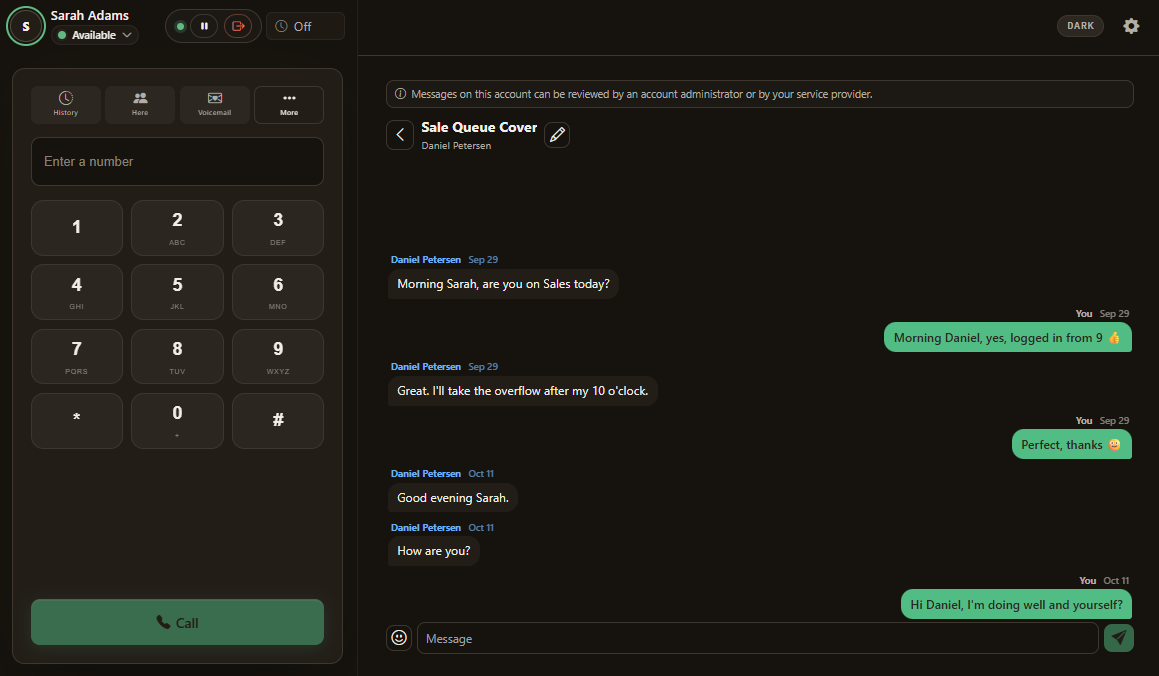Viewport: 1159px width, 676px height.
Task: Click message "Morning Sarah, are you on Sales today?"
Action: (503, 284)
